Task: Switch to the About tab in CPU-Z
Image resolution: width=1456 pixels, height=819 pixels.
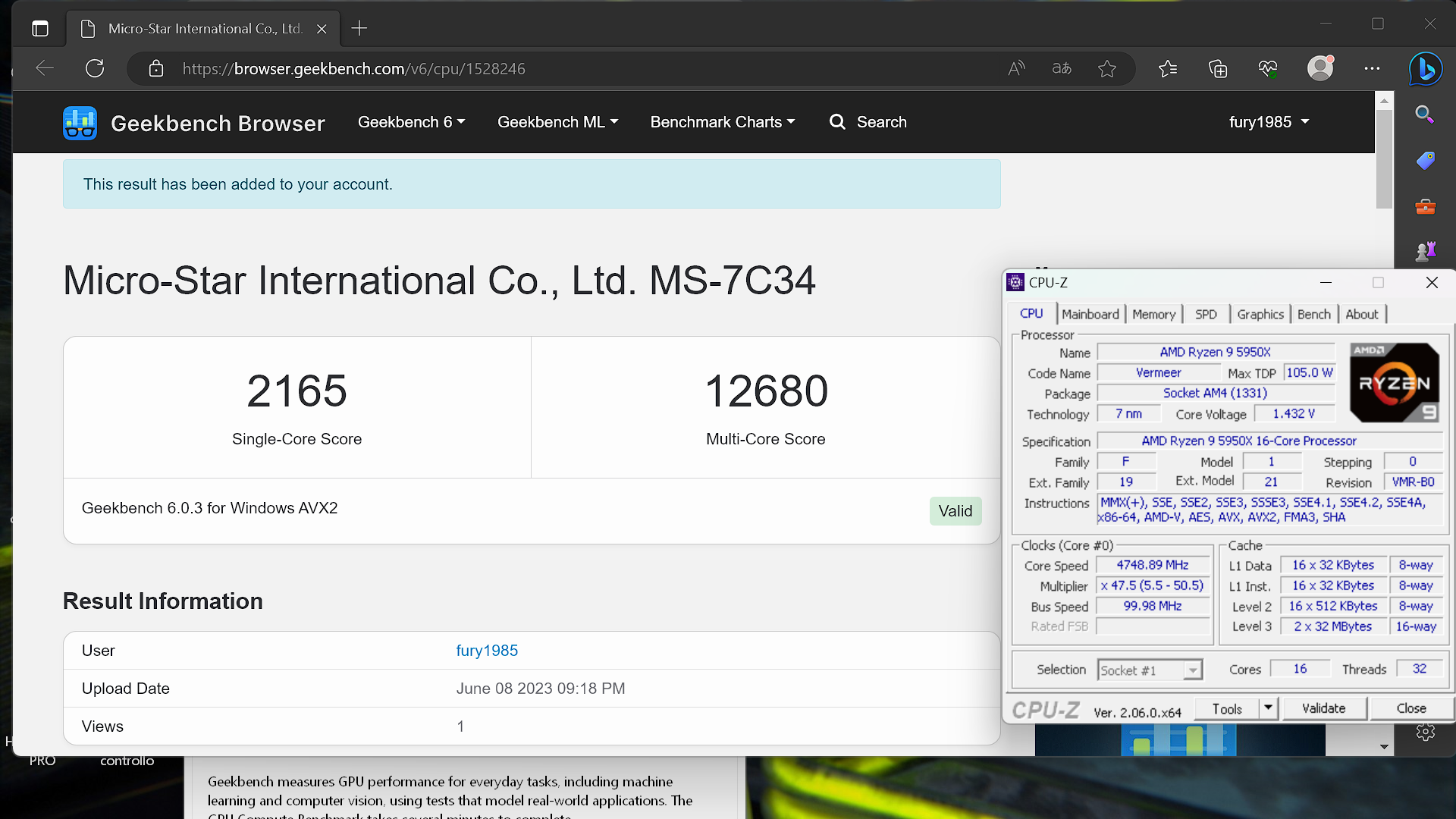Action: (1362, 315)
